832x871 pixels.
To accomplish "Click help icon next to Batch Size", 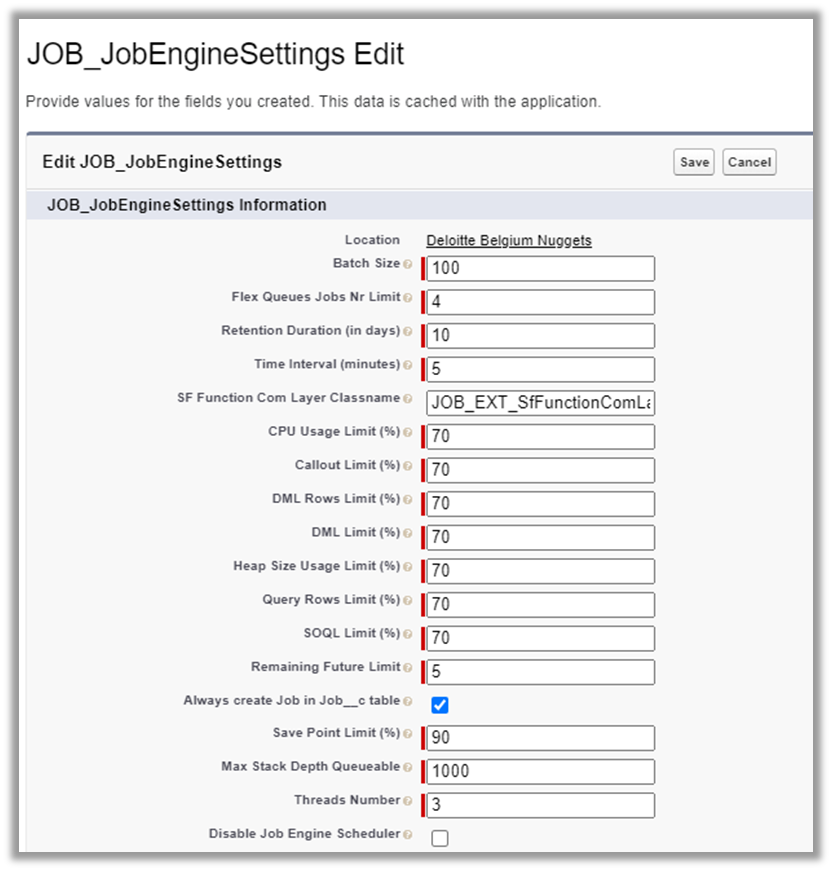I will coord(407,264).
